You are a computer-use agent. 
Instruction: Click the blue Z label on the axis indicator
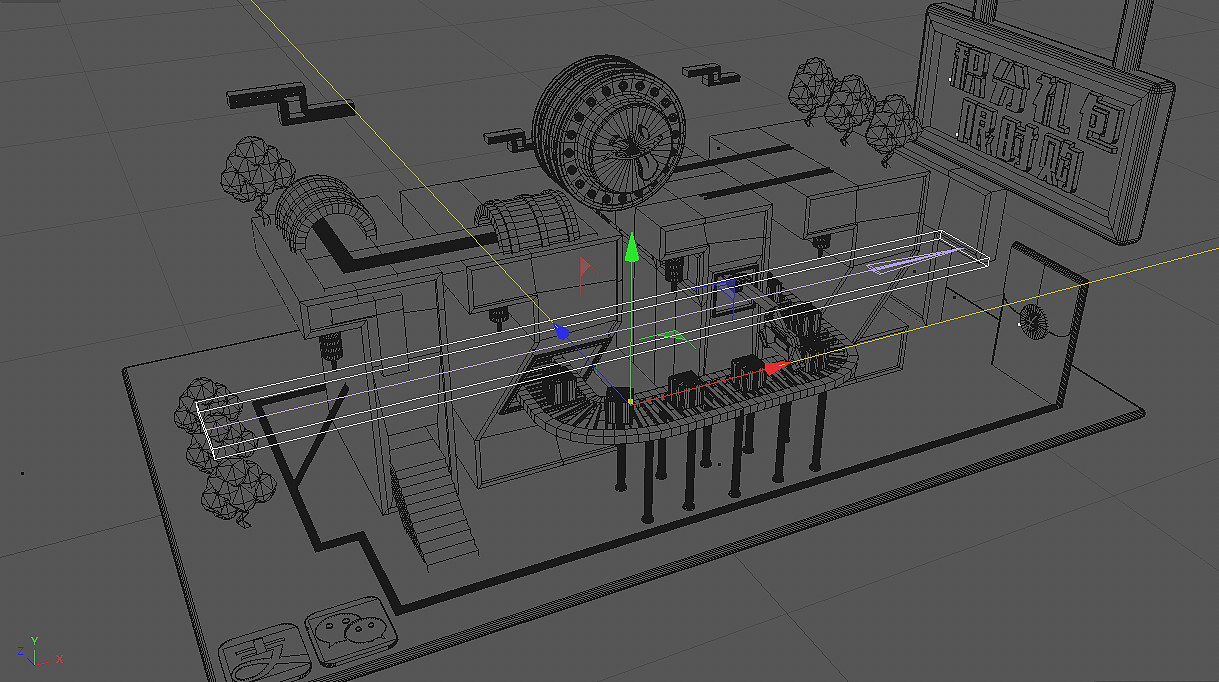[x=20, y=651]
